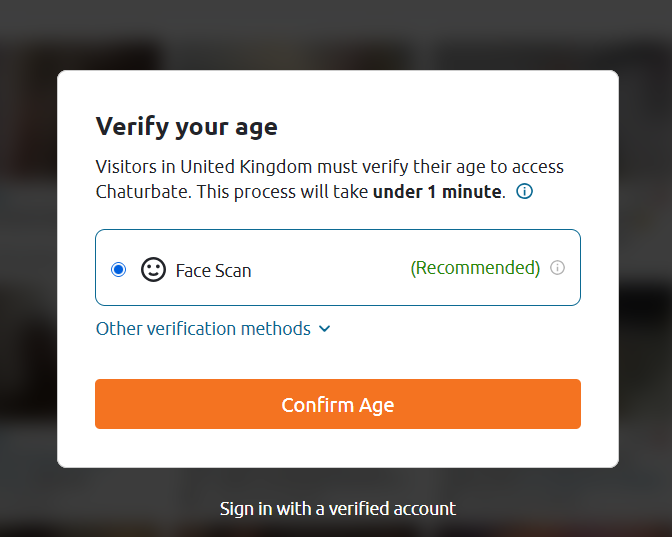Click the blue info icon after 'under 1 minute'
The image size is (672, 537).
524,191
